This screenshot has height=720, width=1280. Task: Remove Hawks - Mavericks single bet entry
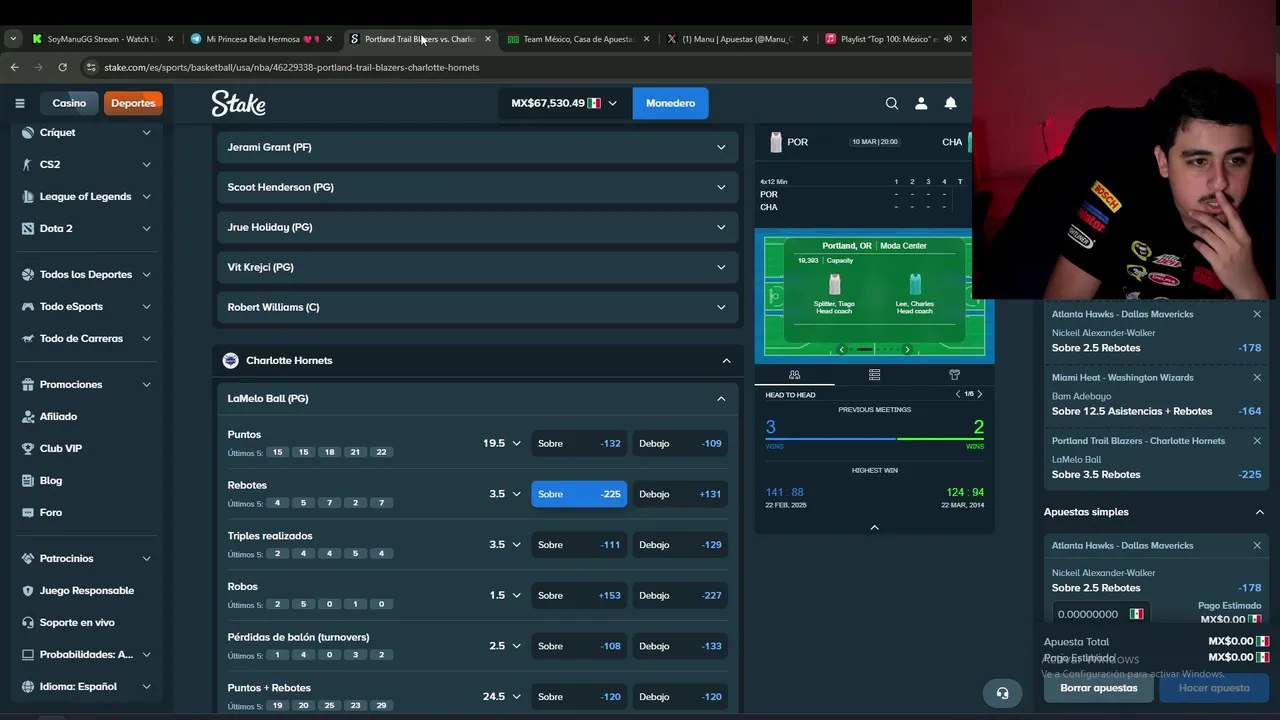[x=1257, y=545]
